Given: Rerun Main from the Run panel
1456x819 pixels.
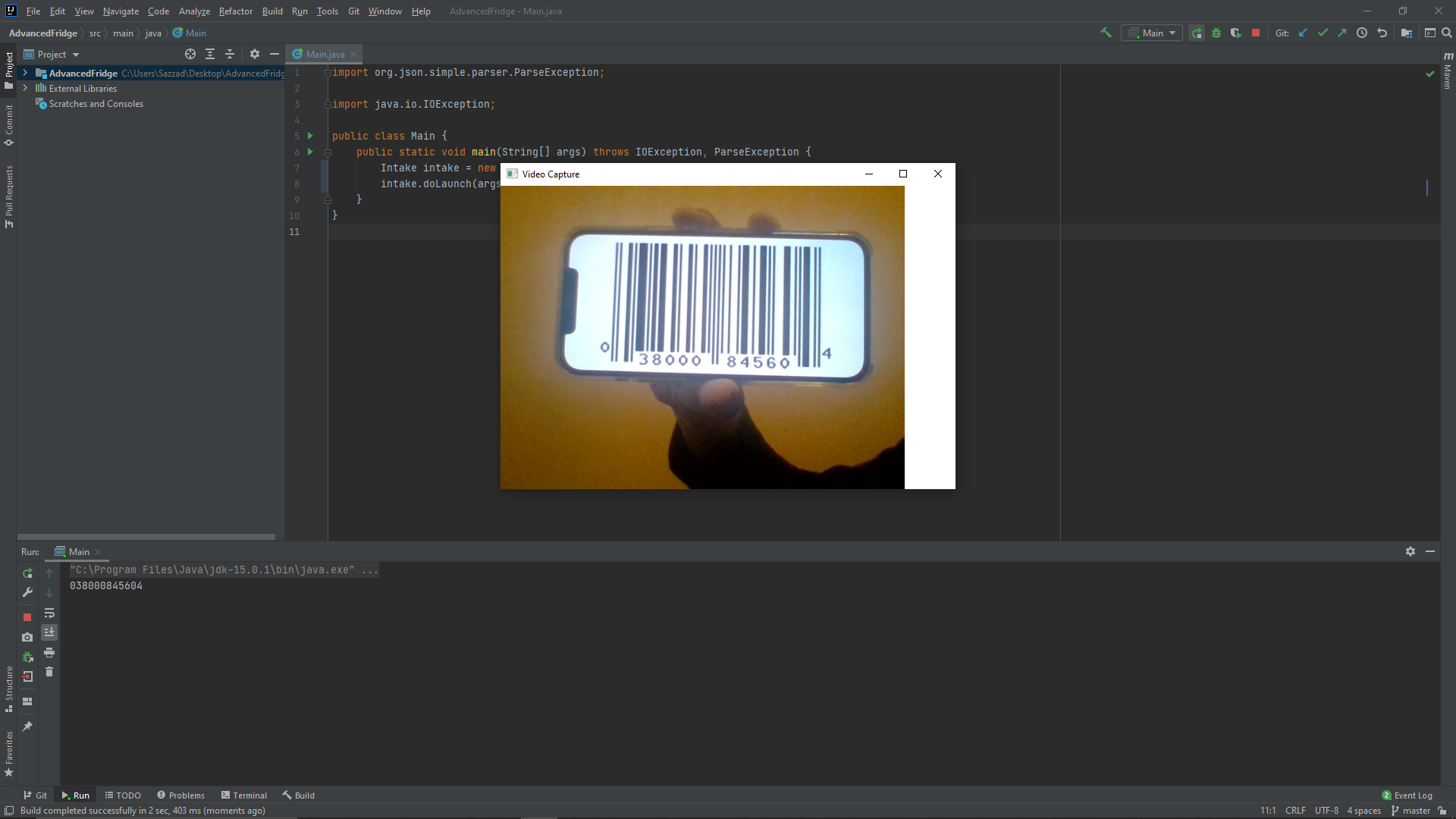Looking at the screenshot, I should click(27, 573).
